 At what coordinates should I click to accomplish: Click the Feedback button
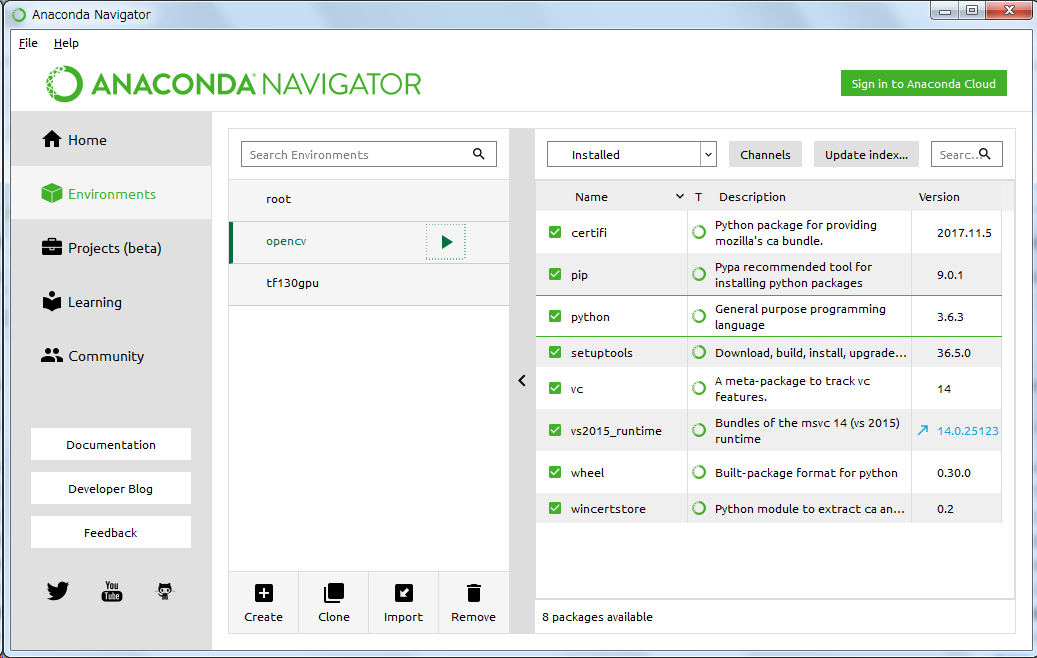point(110,532)
